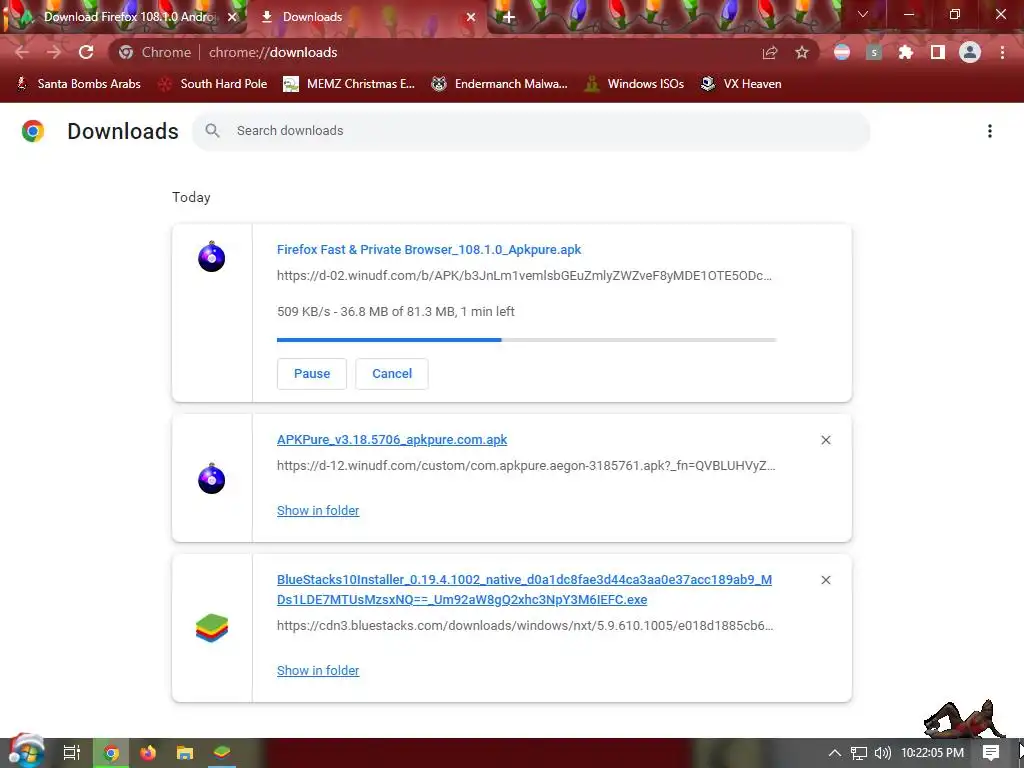
Task: Remove the APKPure download from list
Action: [x=825, y=440]
